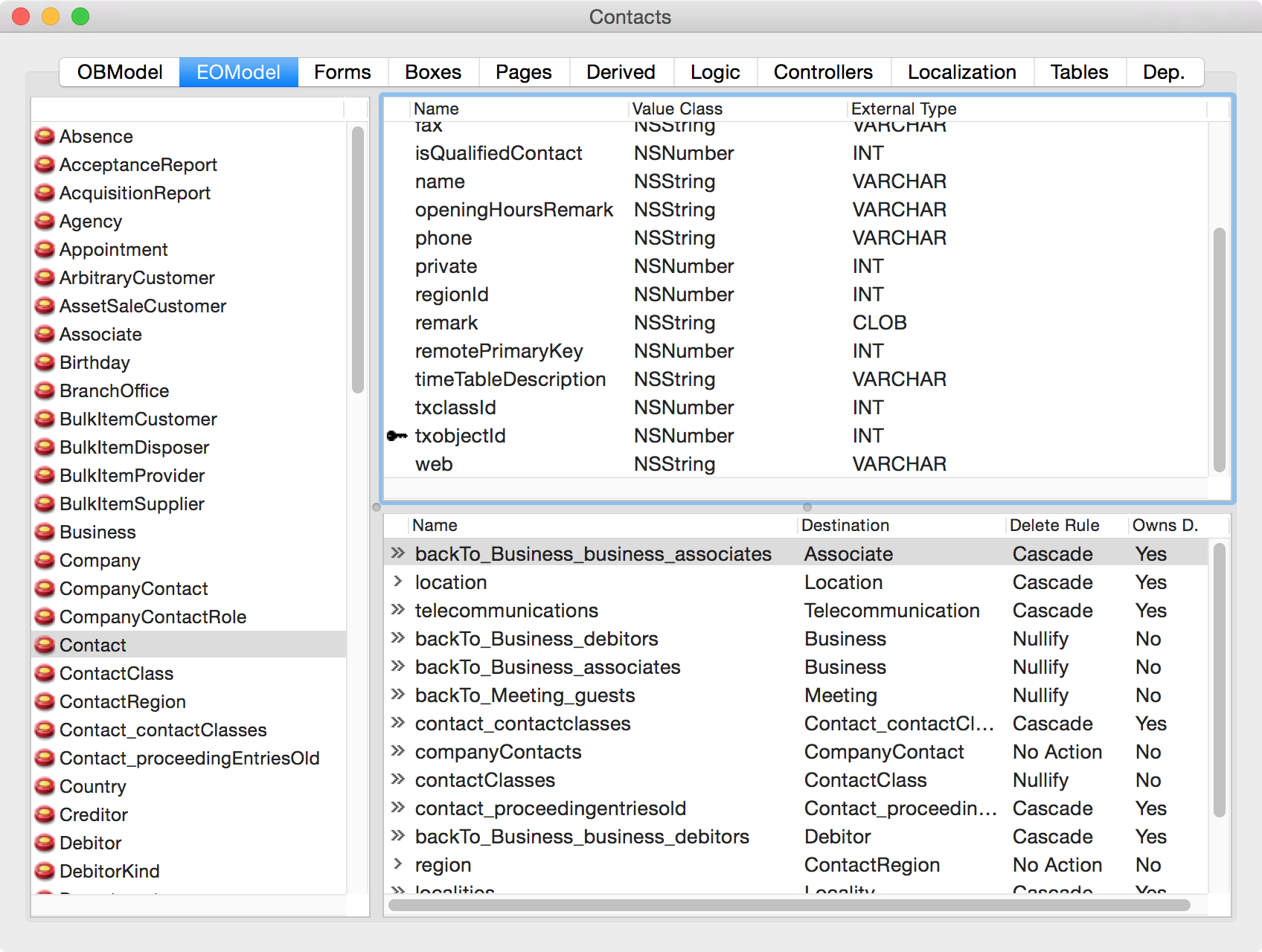Viewport: 1262px width, 952px height.
Task: Click the Agency entity icon
Action: 45,221
